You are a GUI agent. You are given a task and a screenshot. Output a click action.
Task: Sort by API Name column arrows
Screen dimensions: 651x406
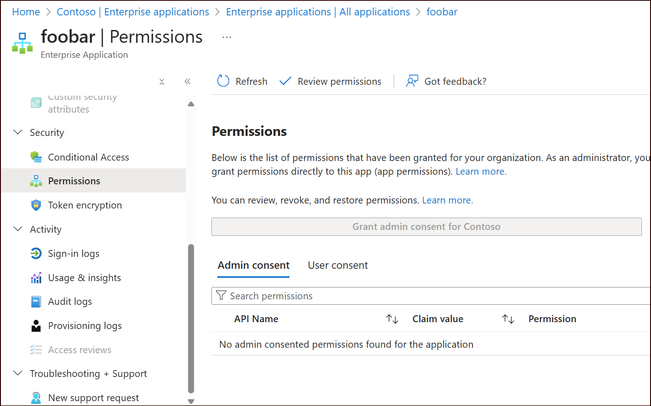(x=392, y=319)
